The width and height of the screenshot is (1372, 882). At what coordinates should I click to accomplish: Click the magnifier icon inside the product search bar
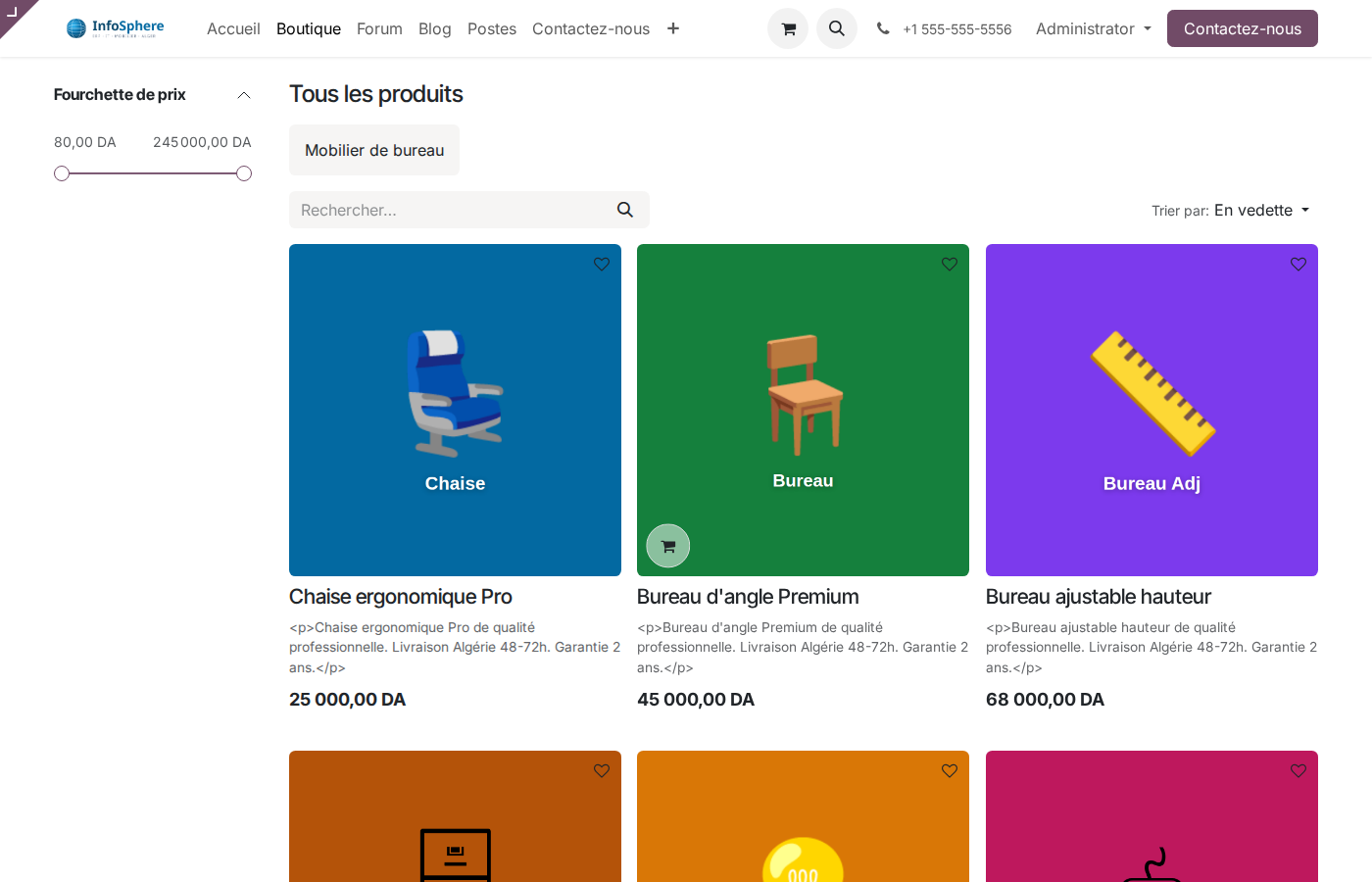click(625, 209)
